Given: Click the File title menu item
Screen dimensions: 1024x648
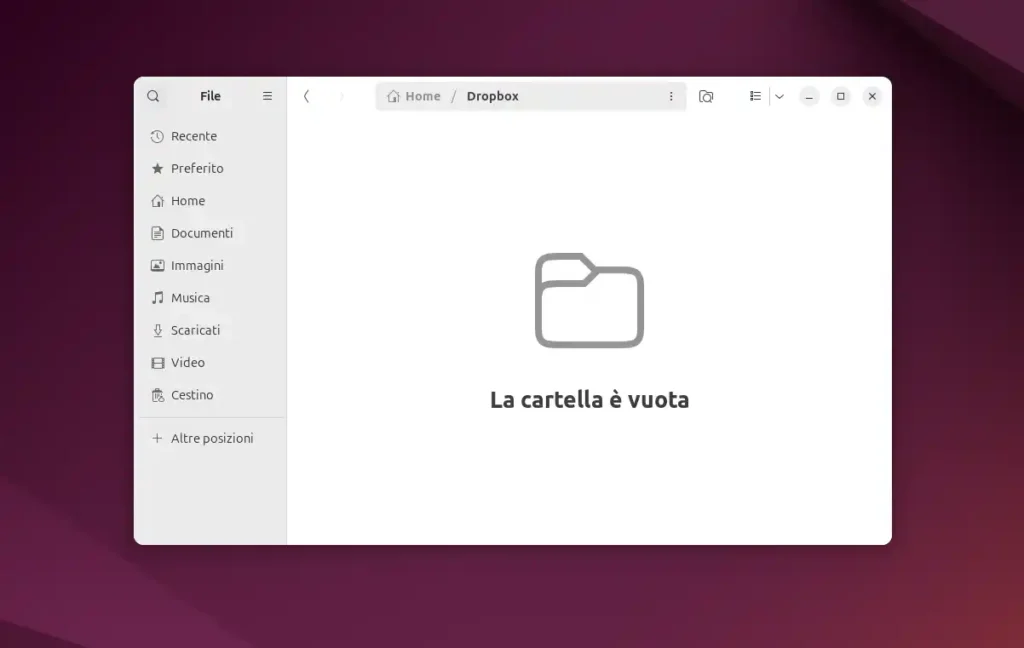Looking at the screenshot, I should point(210,96).
